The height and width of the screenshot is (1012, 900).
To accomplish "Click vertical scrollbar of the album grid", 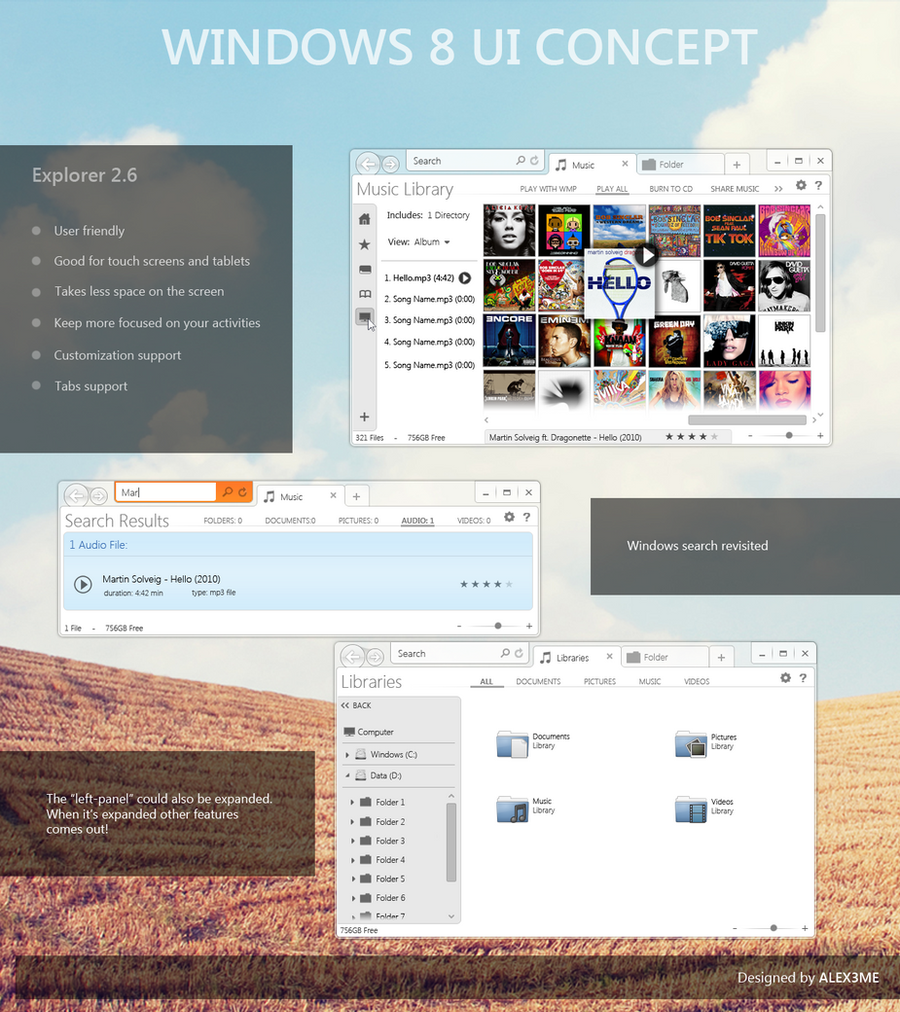I will click(820, 272).
